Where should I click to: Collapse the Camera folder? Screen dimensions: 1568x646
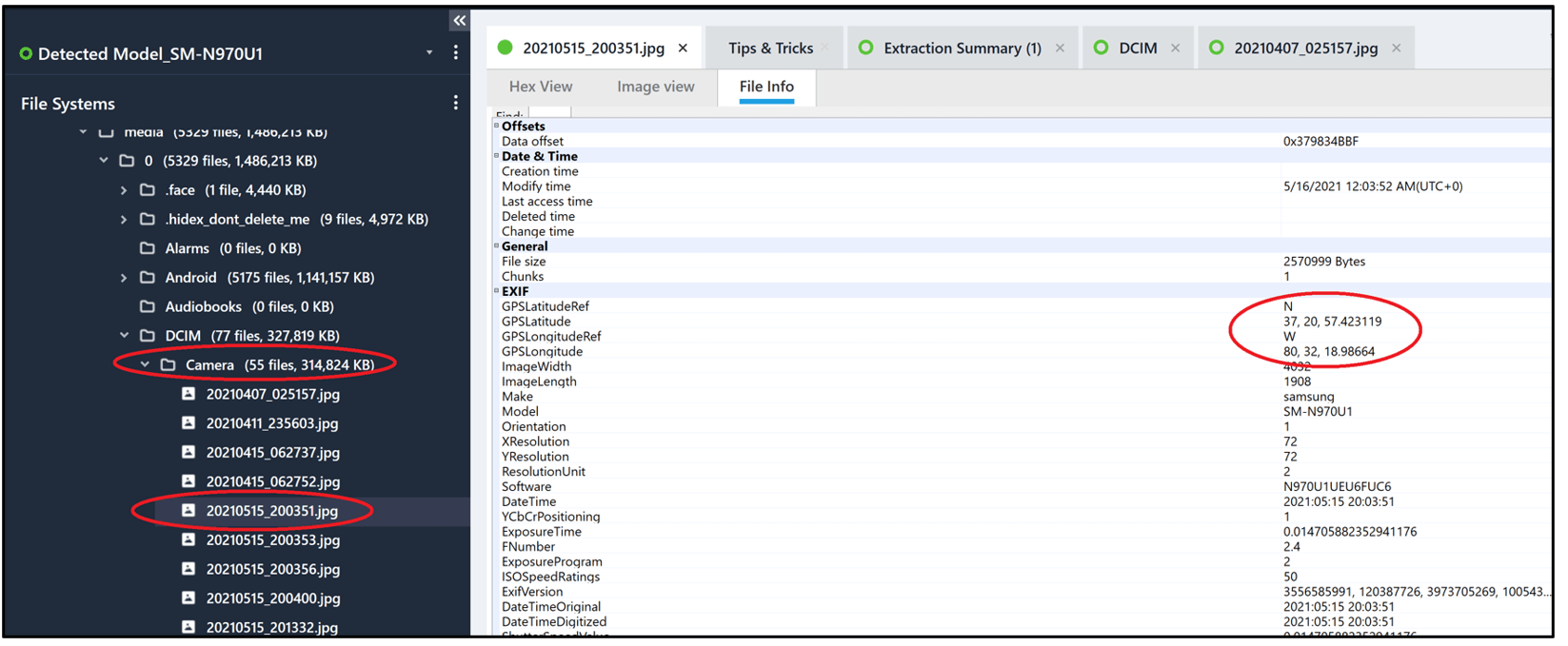coord(145,364)
